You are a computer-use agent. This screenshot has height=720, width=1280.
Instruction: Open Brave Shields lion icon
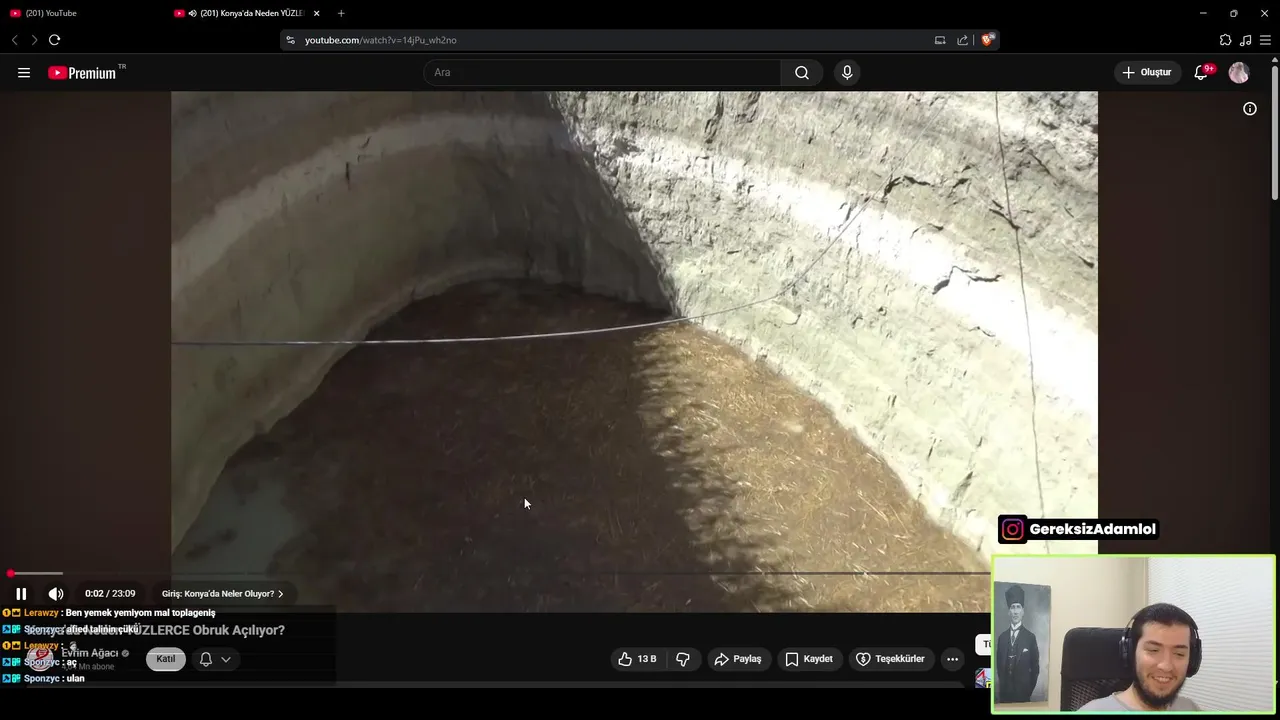point(988,40)
